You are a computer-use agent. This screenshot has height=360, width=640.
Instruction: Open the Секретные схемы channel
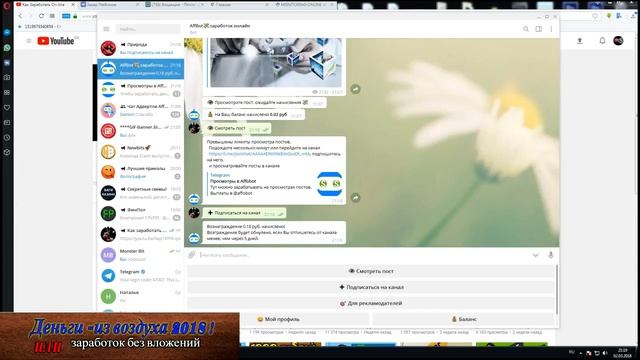[x=140, y=193]
